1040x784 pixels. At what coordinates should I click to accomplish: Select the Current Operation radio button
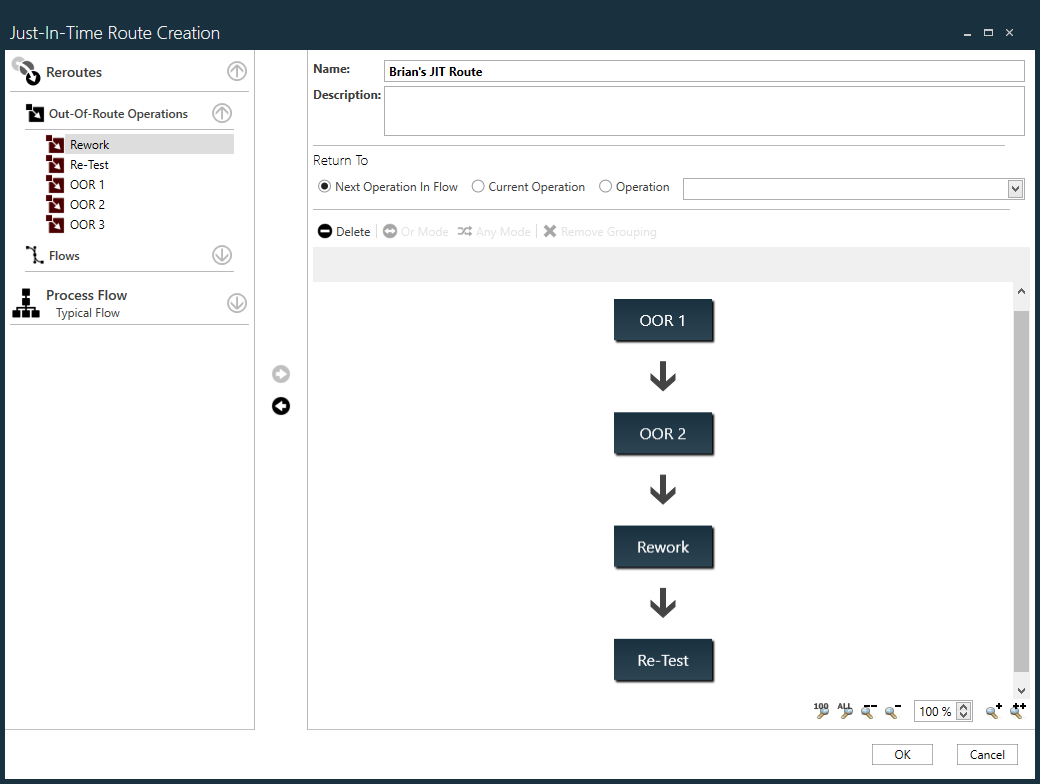tap(478, 186)
